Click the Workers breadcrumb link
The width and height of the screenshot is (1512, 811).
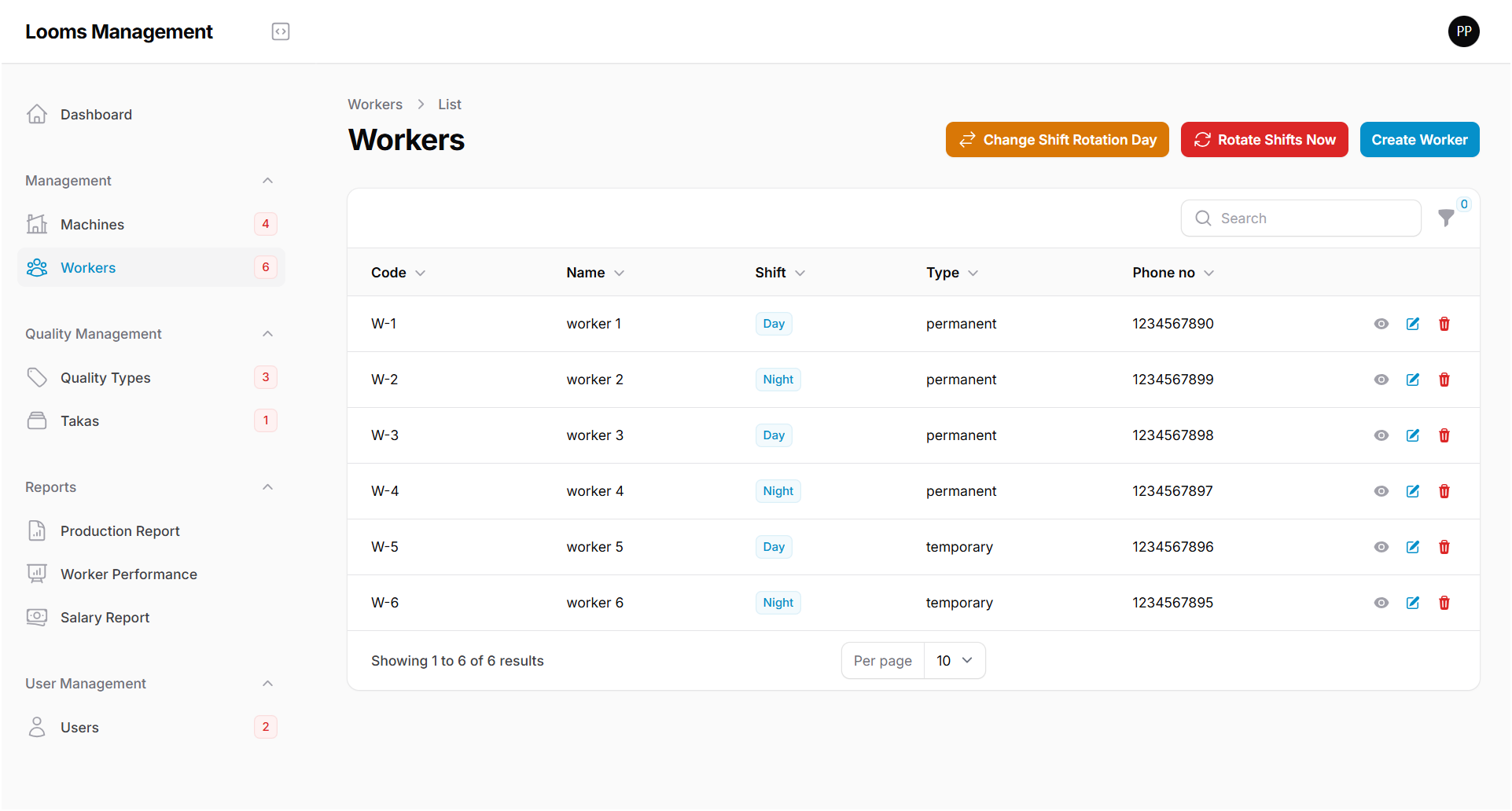(375, 104)
